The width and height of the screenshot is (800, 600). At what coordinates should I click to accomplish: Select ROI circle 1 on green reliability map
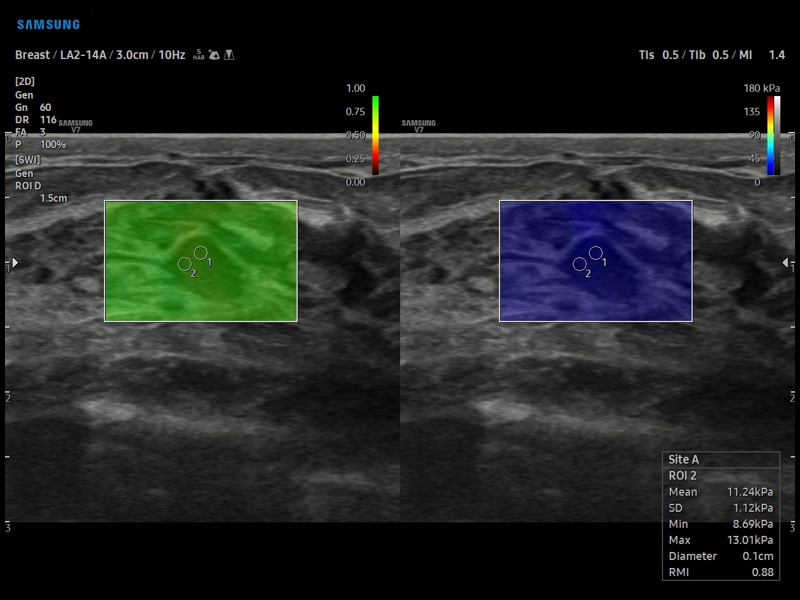click(200, 252)
